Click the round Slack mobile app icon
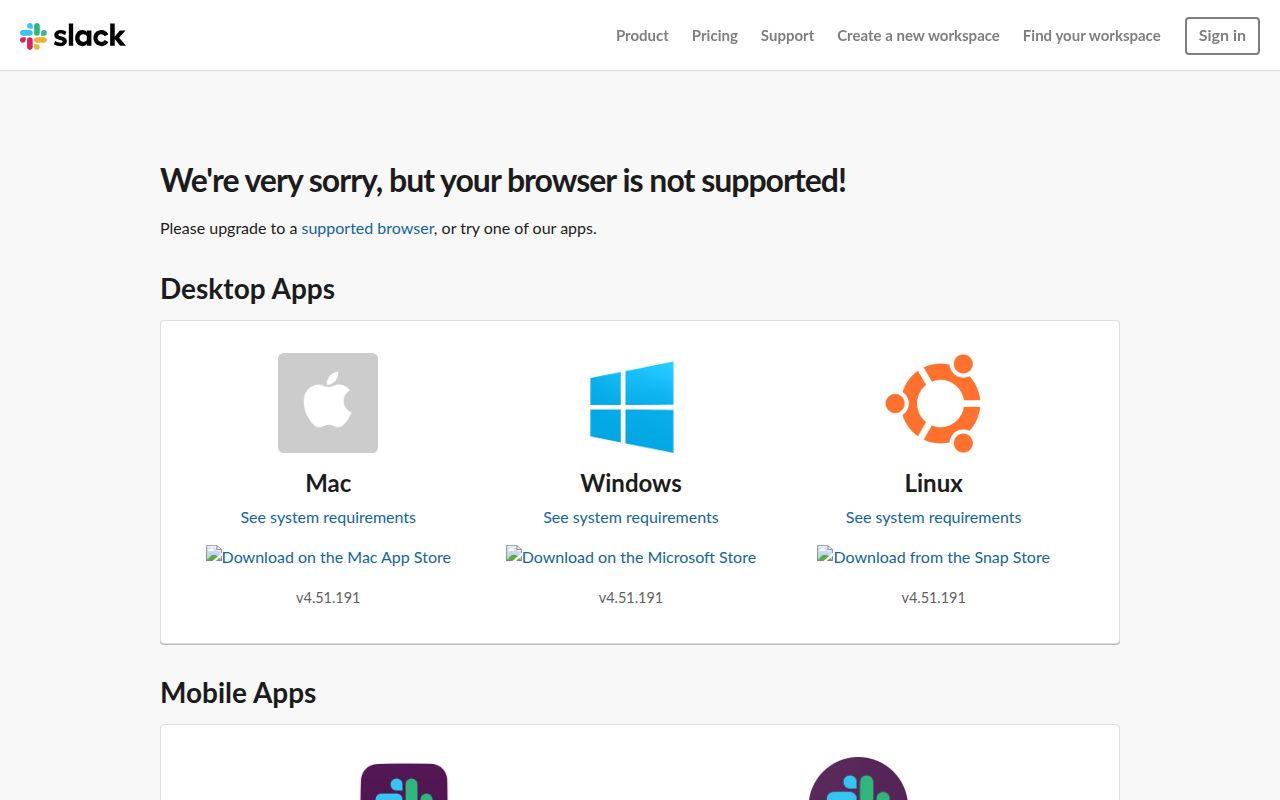This screenshot has width=1280, height=800. [x=858, y=779]
